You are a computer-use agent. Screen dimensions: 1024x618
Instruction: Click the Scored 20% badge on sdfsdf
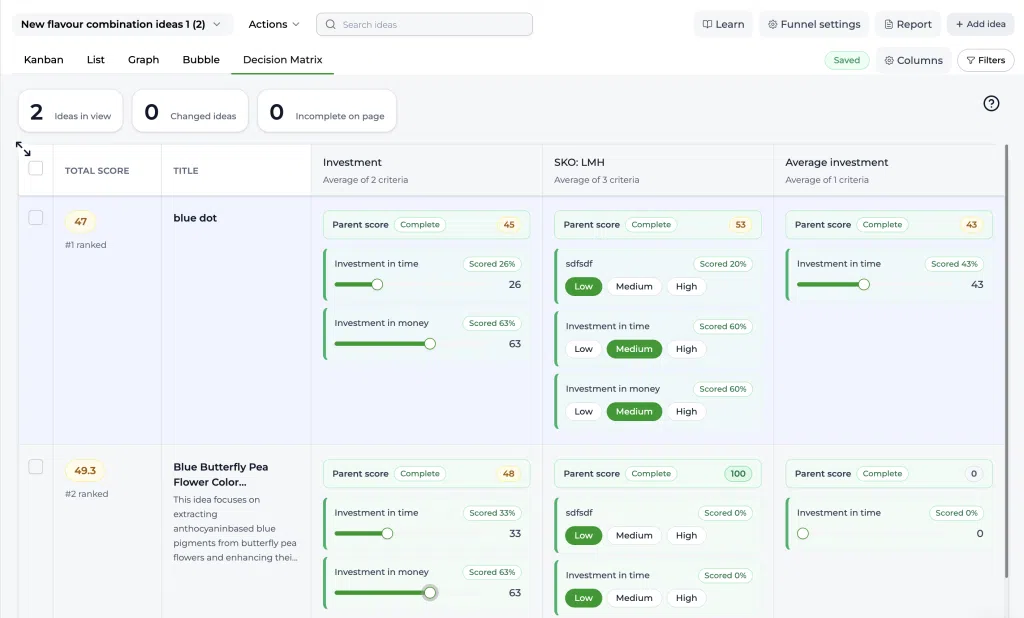click(722, 264)
